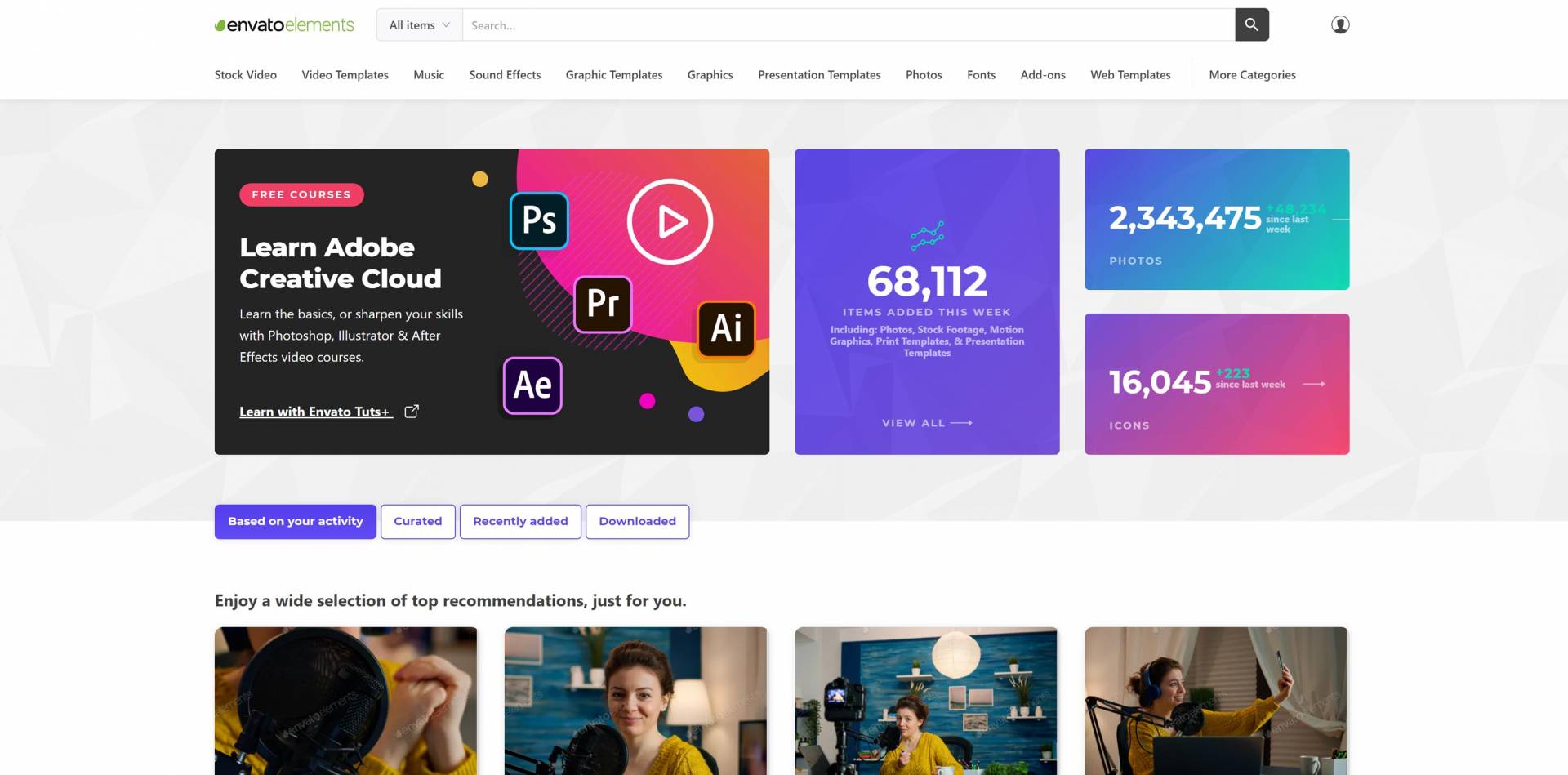Image resolution: width=1568 pixels, height=775 pixels.
Task: Click the trend graph icon above 68,112
Action: 927,236
